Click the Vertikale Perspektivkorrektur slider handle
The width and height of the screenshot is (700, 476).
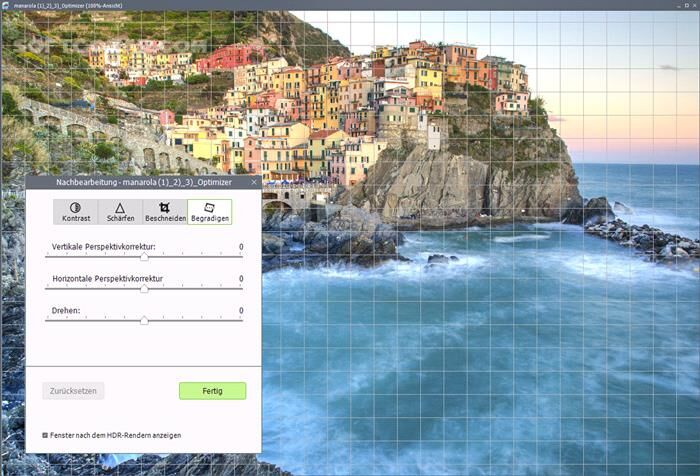point(144,257)
